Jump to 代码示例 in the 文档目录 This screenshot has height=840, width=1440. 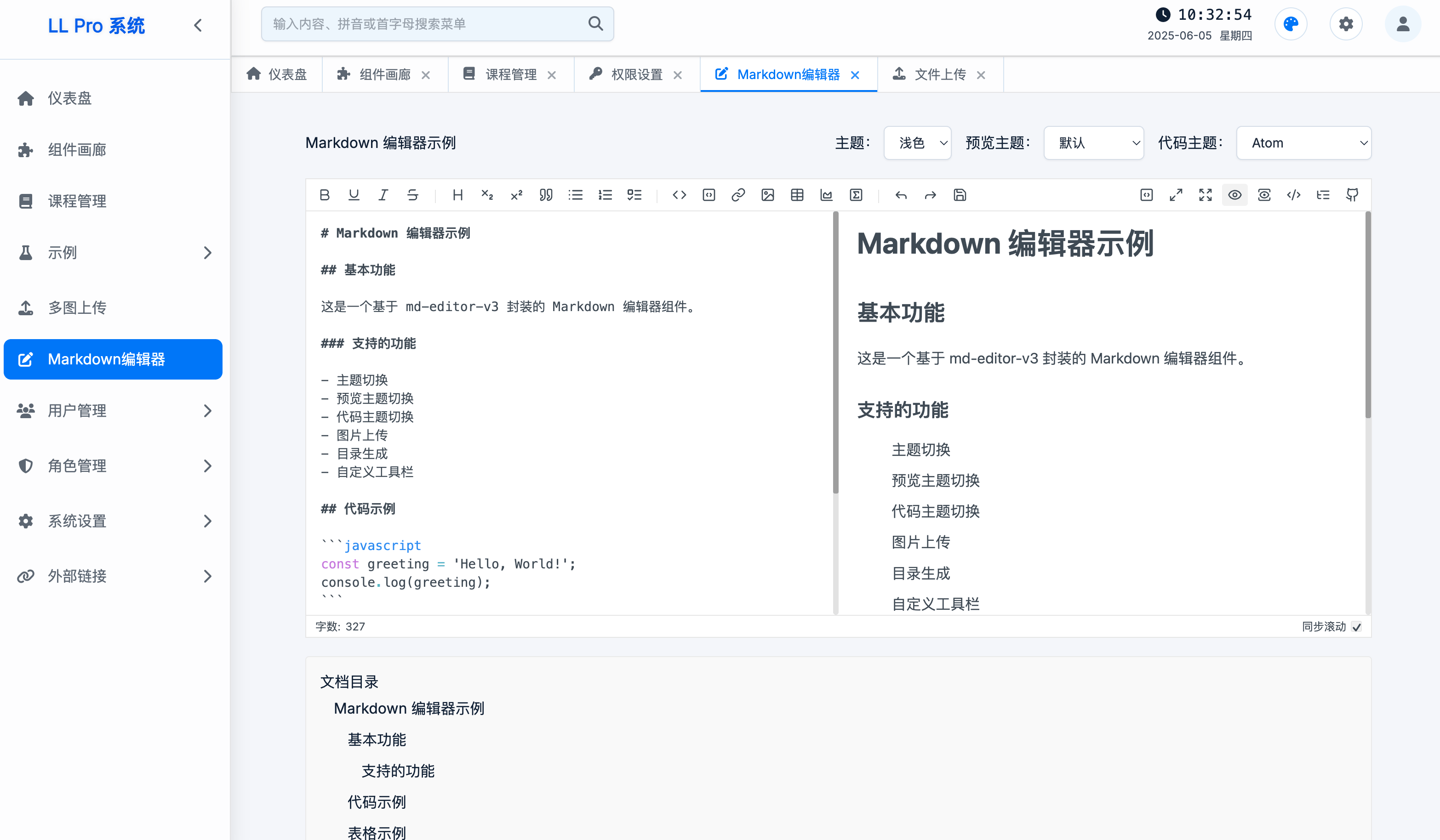coord(377,802)
